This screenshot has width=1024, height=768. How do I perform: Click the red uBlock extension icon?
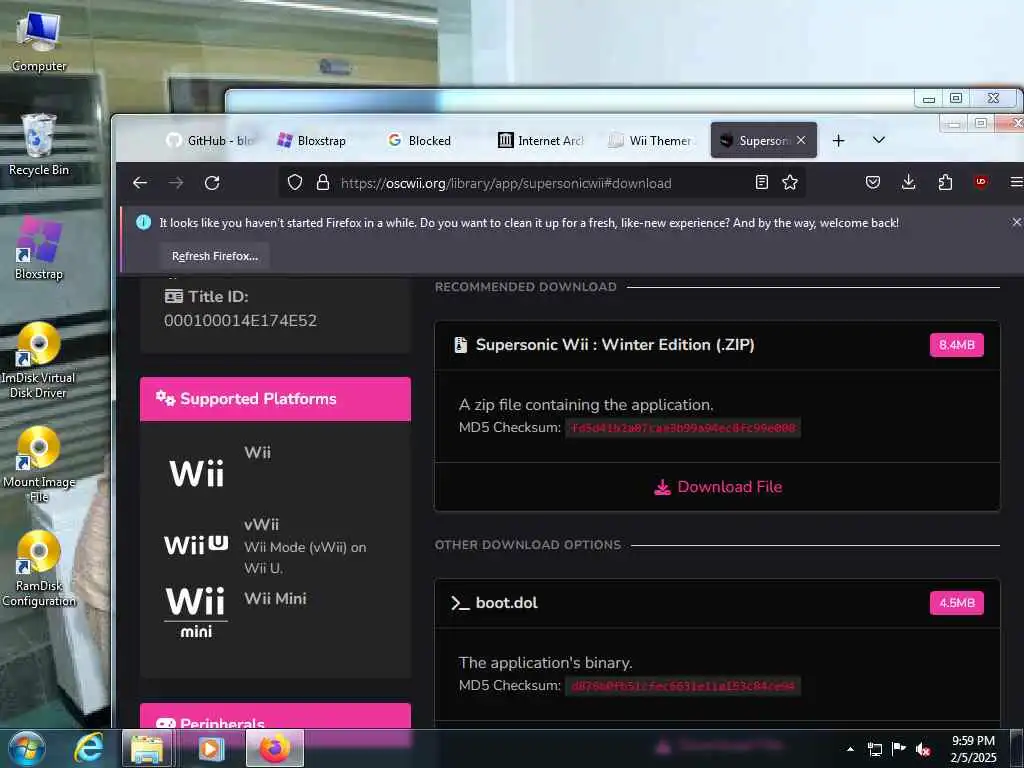[x=980, y=182]
